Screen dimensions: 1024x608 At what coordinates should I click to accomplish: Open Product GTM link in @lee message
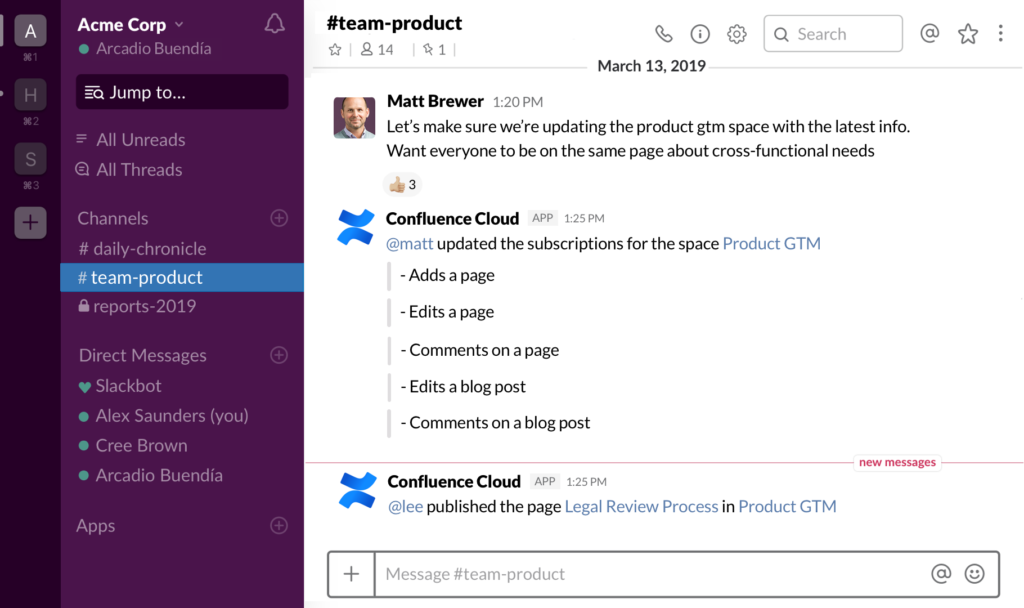pos(787,507)
